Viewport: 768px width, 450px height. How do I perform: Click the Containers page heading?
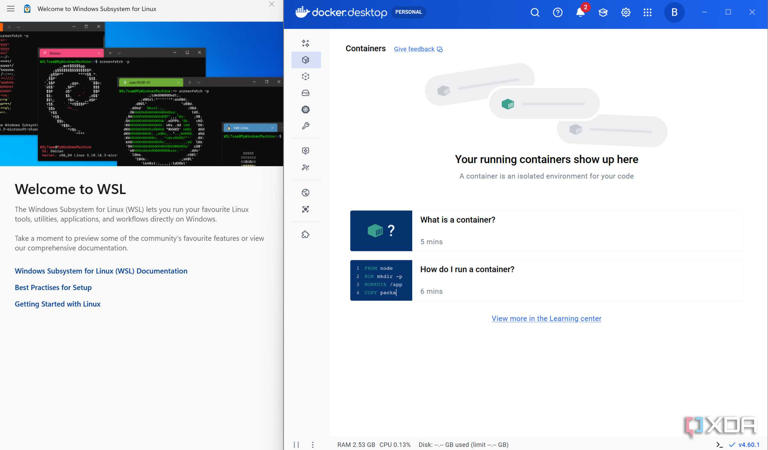coord(365,48)
